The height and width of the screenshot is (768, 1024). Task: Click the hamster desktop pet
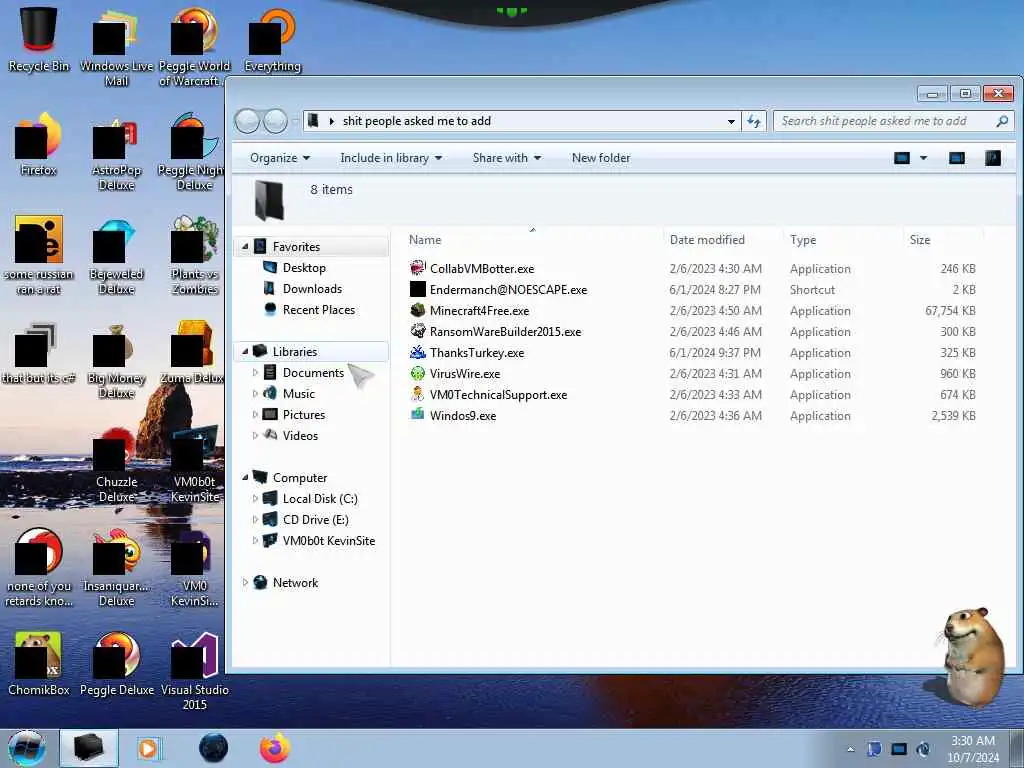[x=971, y=656]
